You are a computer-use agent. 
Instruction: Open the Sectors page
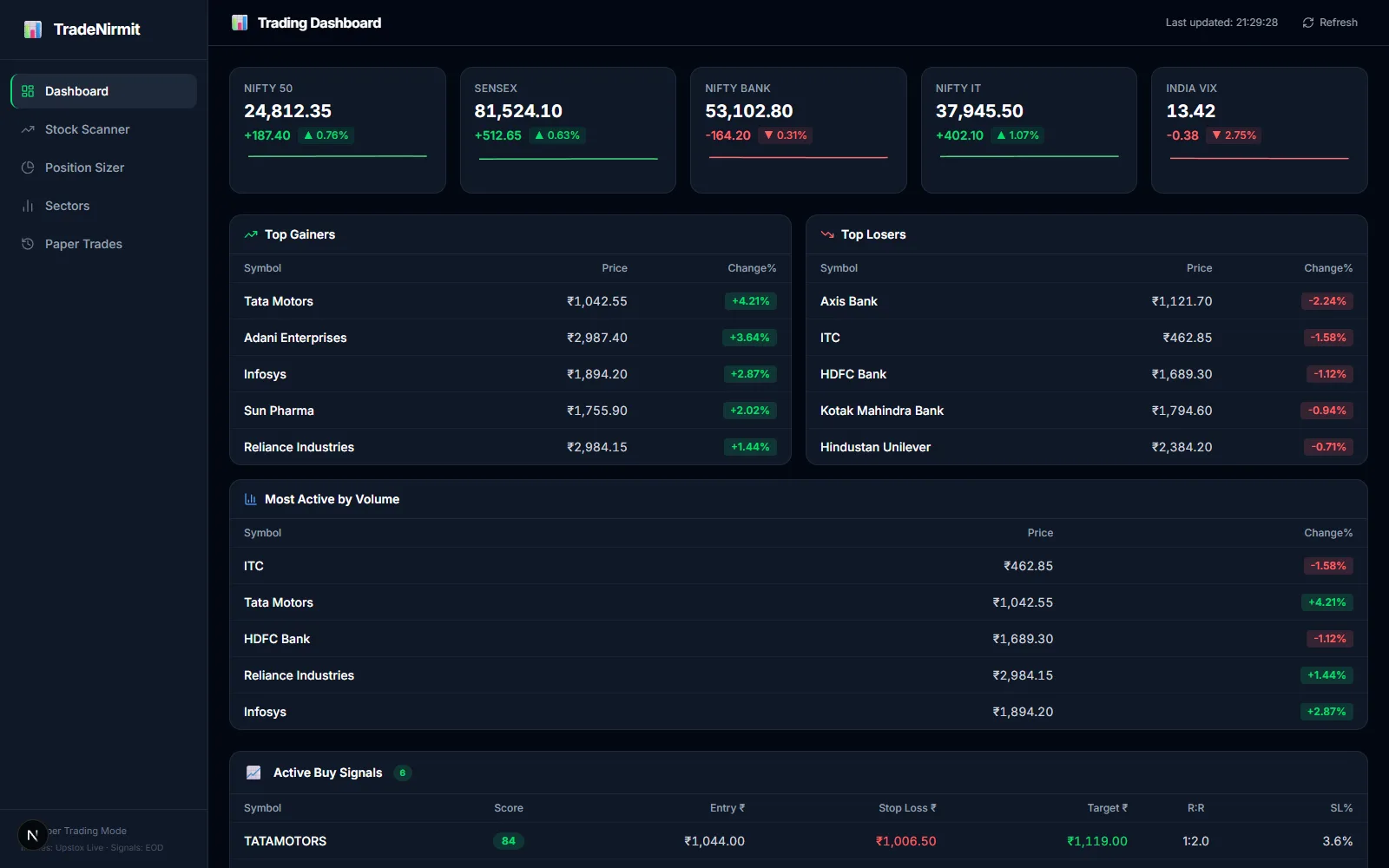104,206
